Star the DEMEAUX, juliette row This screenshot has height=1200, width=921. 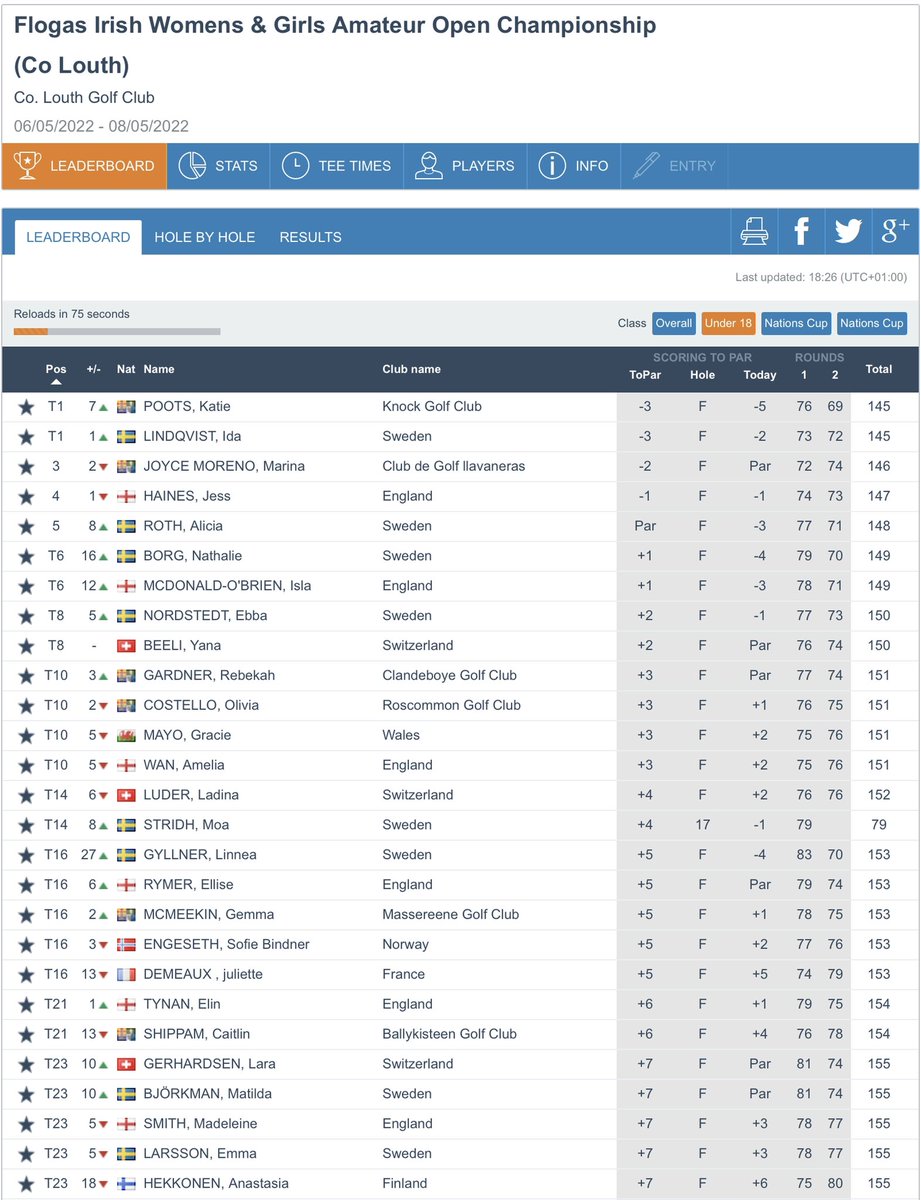(x=25, y=975)
